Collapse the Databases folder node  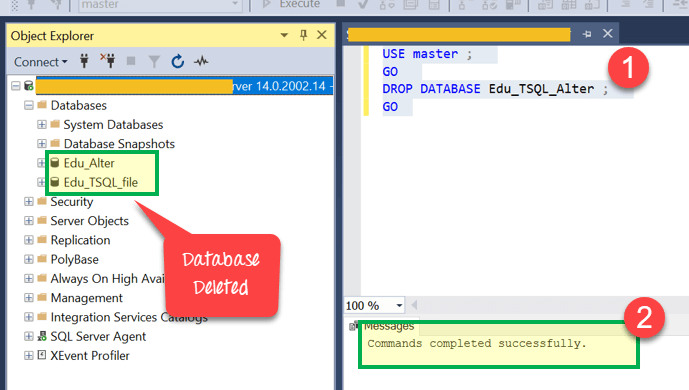(29, 105)
